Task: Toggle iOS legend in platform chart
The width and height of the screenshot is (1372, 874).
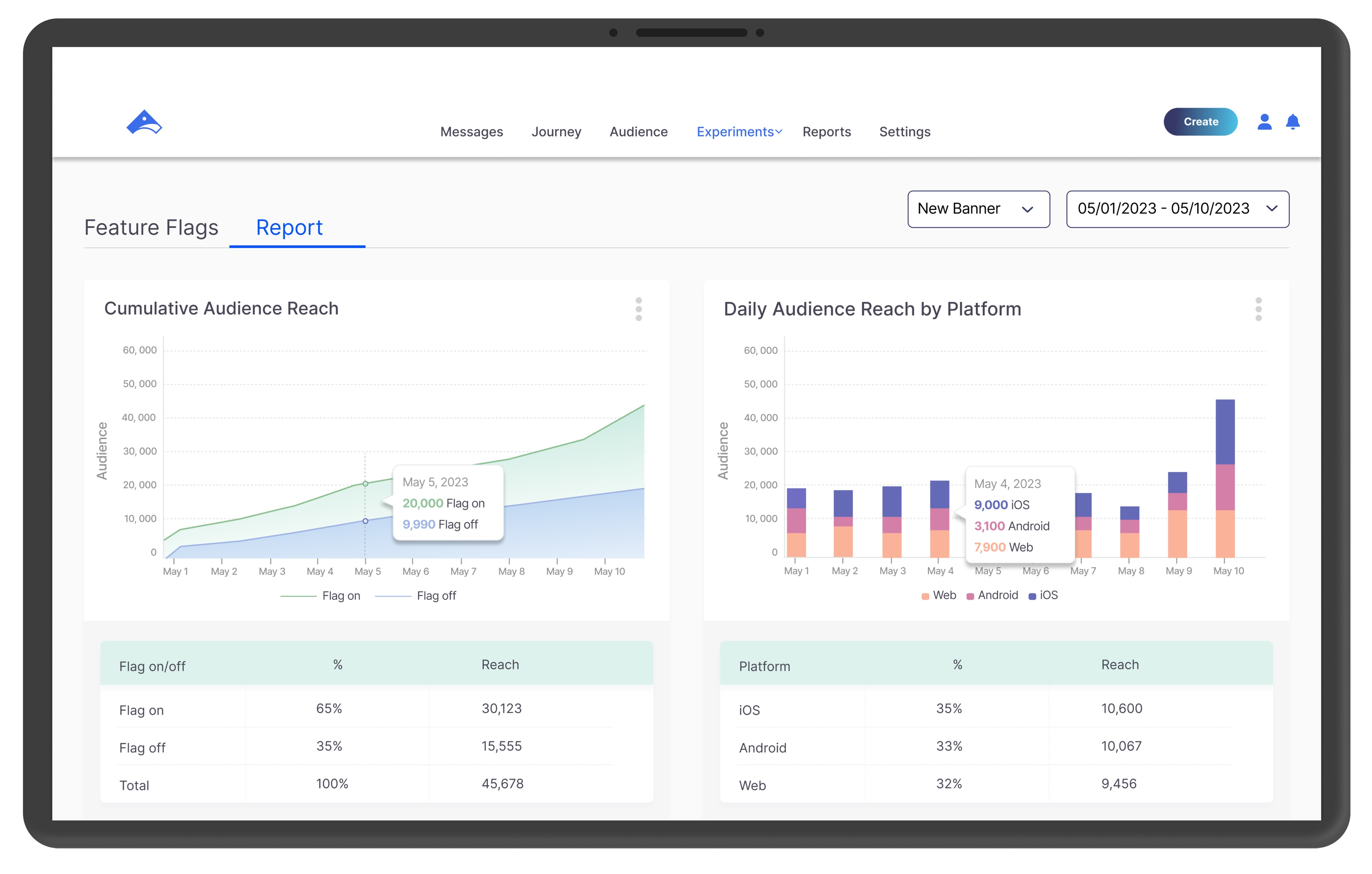Action: (x=1043, y=595)
